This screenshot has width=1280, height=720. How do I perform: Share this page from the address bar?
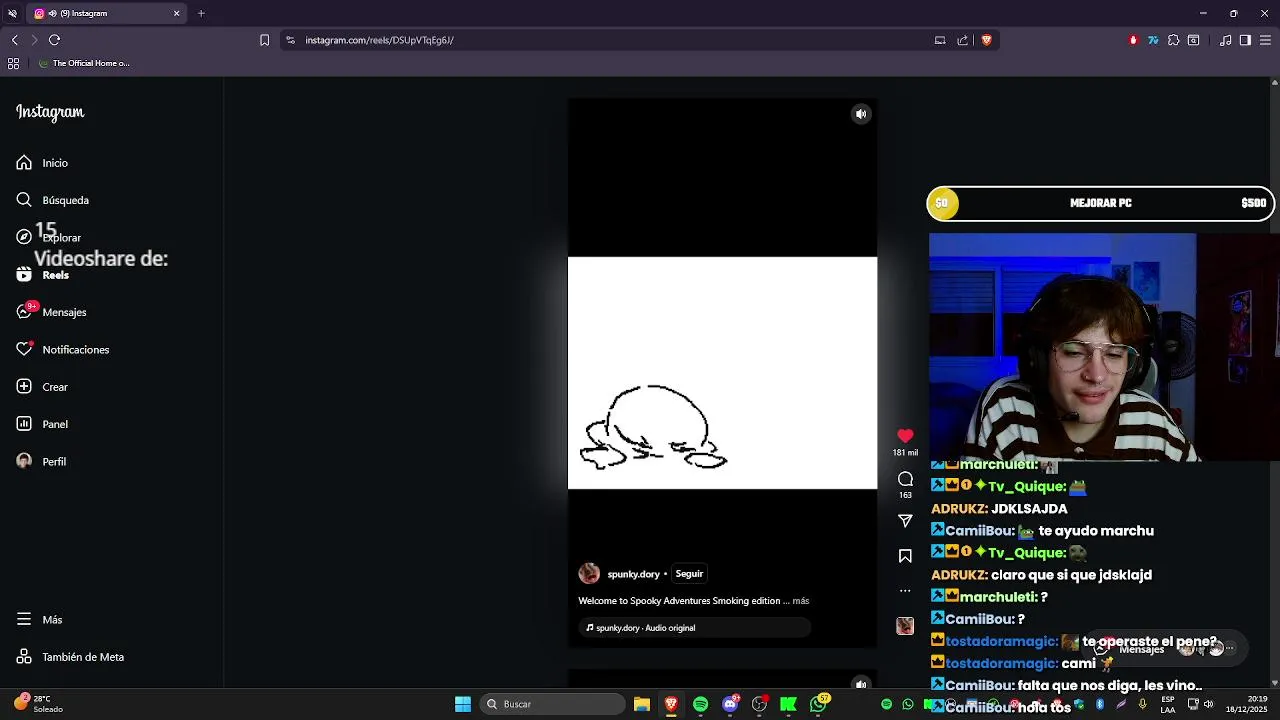962,40
